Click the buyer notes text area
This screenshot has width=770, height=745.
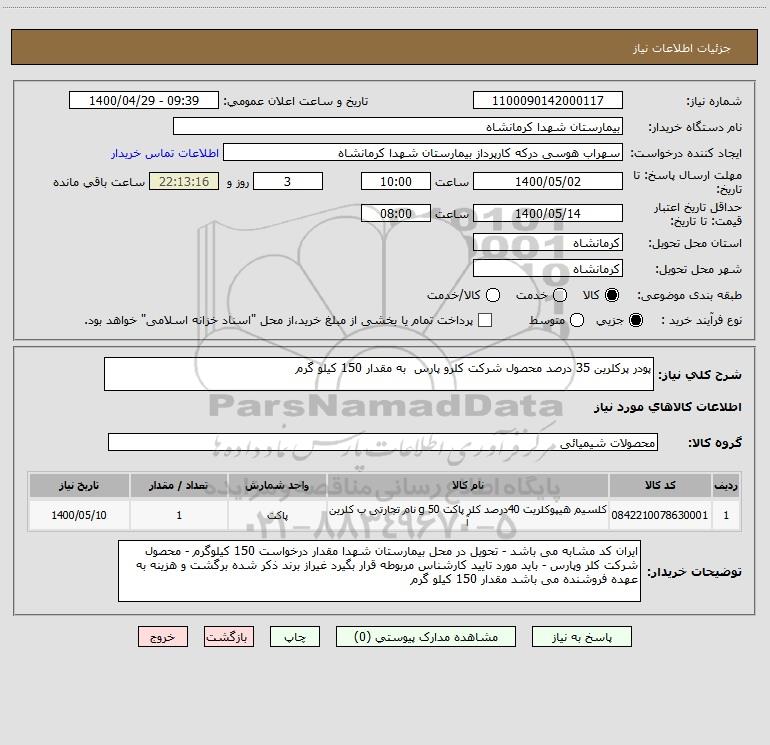(379, 571)
